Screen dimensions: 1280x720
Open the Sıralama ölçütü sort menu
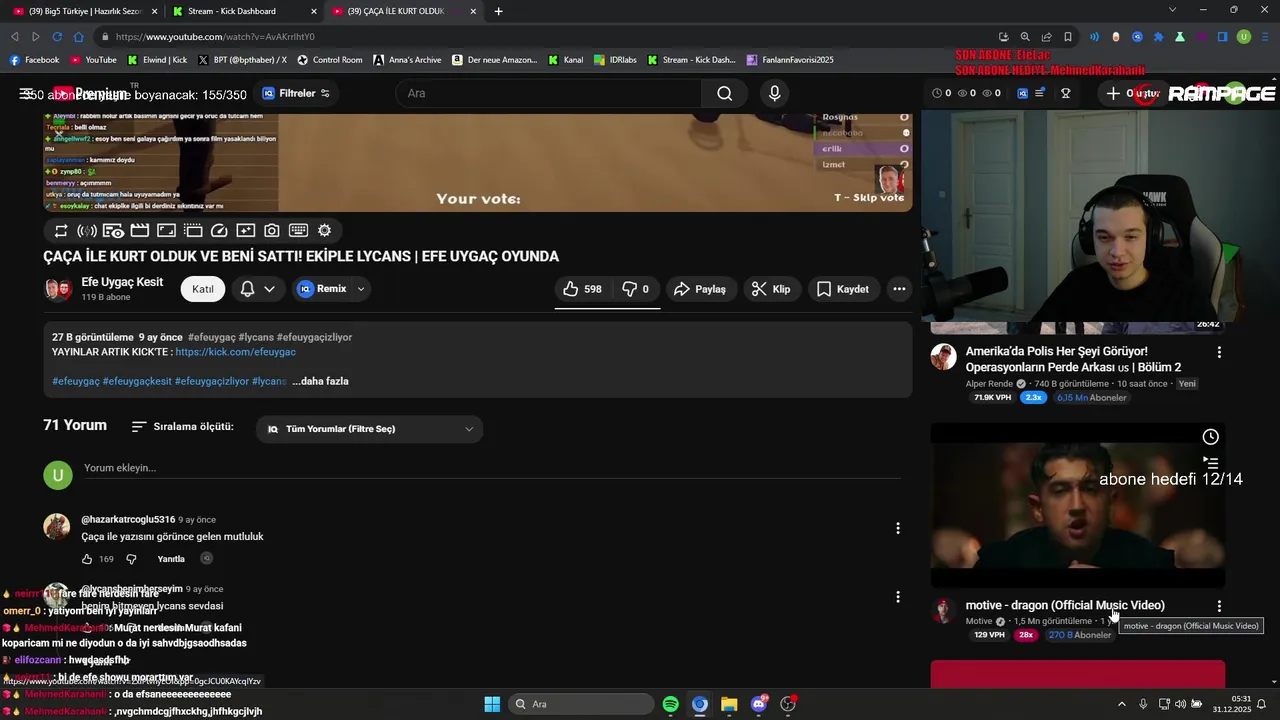pos(183,427)
